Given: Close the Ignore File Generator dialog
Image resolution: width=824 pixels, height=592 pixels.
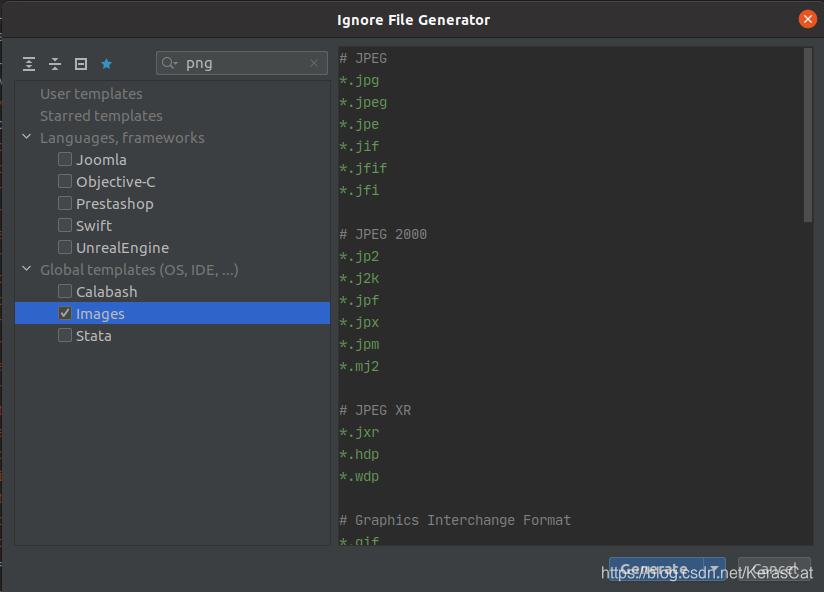Looking at the screenshot, I should click(807, 19).
